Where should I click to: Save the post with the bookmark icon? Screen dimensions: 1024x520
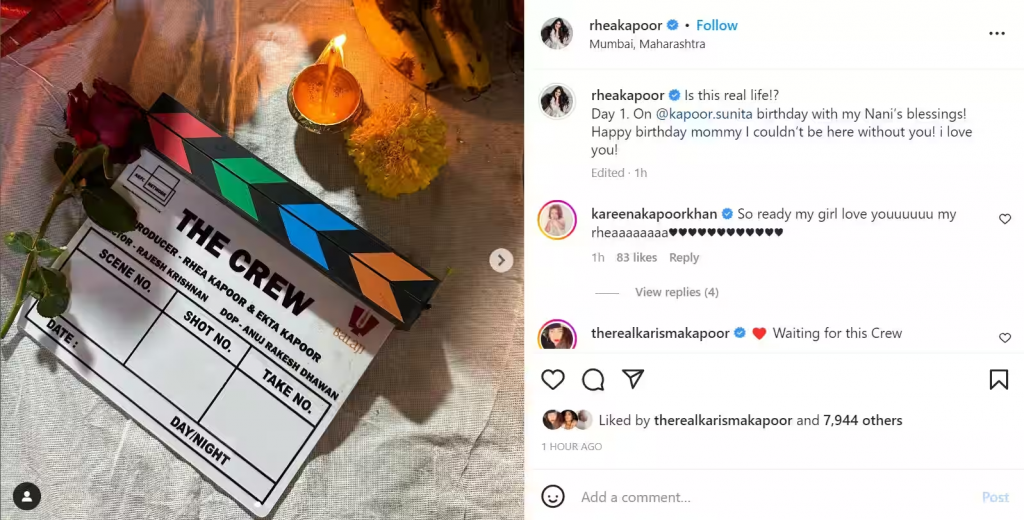999,379
